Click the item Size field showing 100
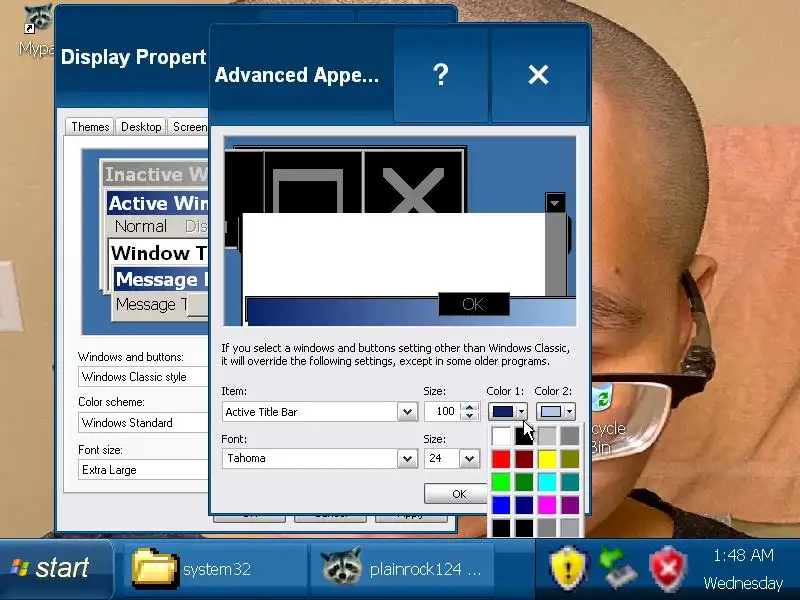 pyautogui.click(x=442, y=412)
